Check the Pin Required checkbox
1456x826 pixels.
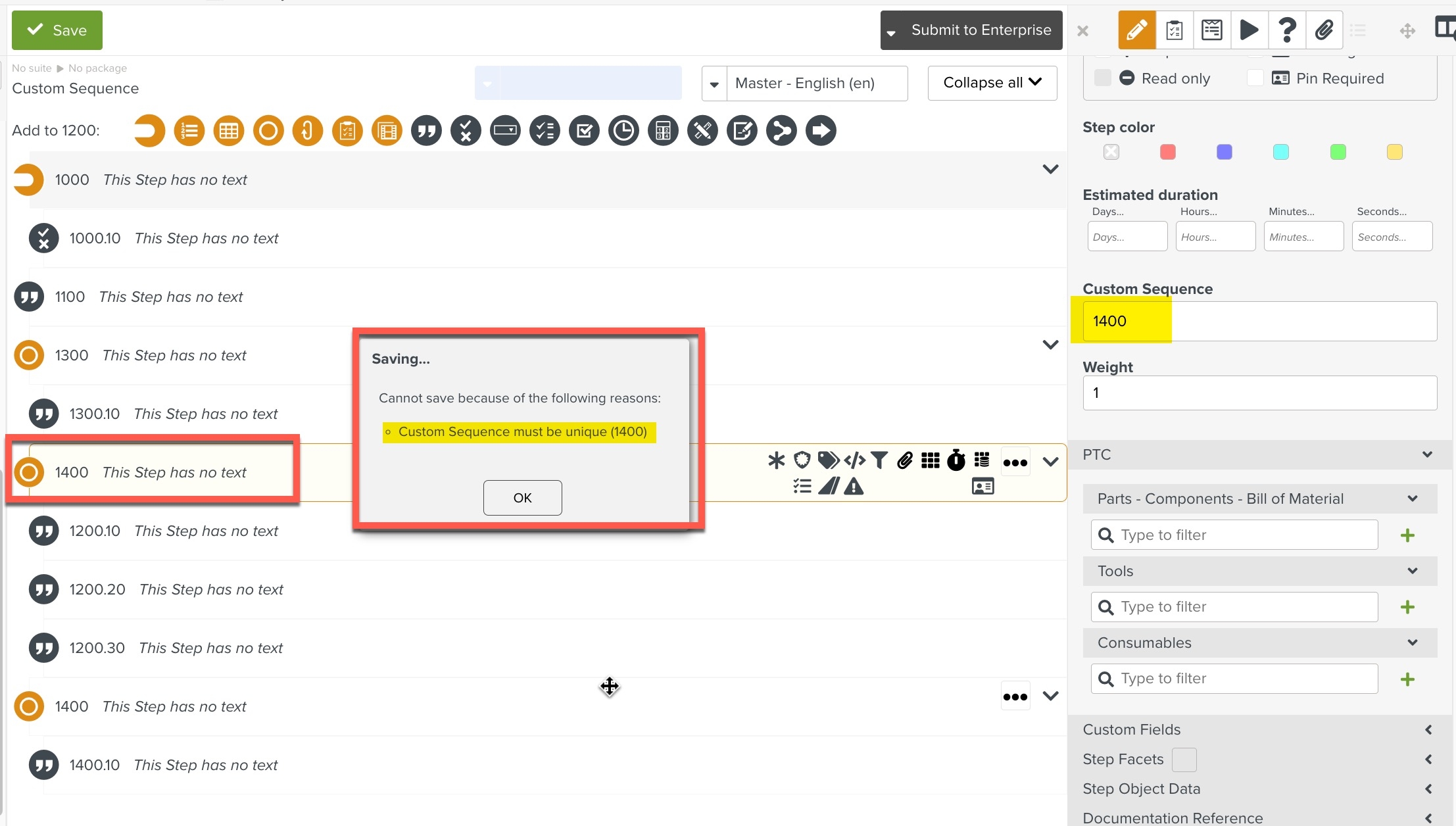(1255, 78)
